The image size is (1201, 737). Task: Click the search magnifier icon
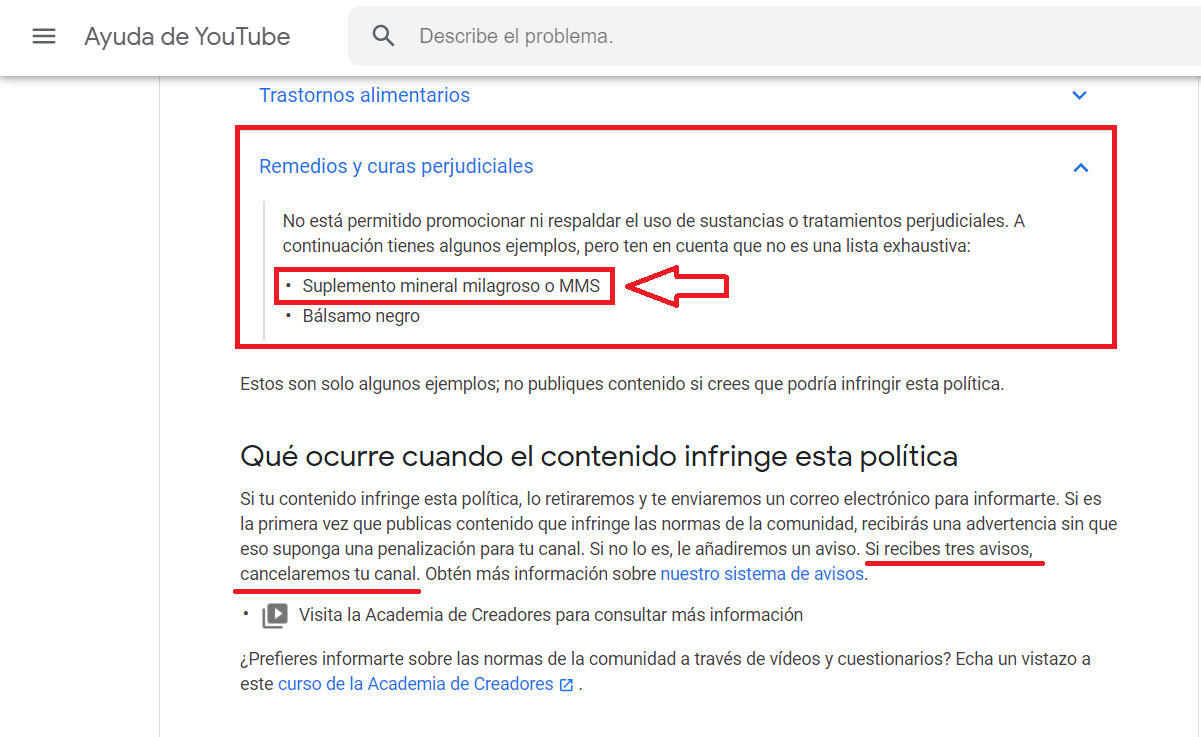pos(383,37)
